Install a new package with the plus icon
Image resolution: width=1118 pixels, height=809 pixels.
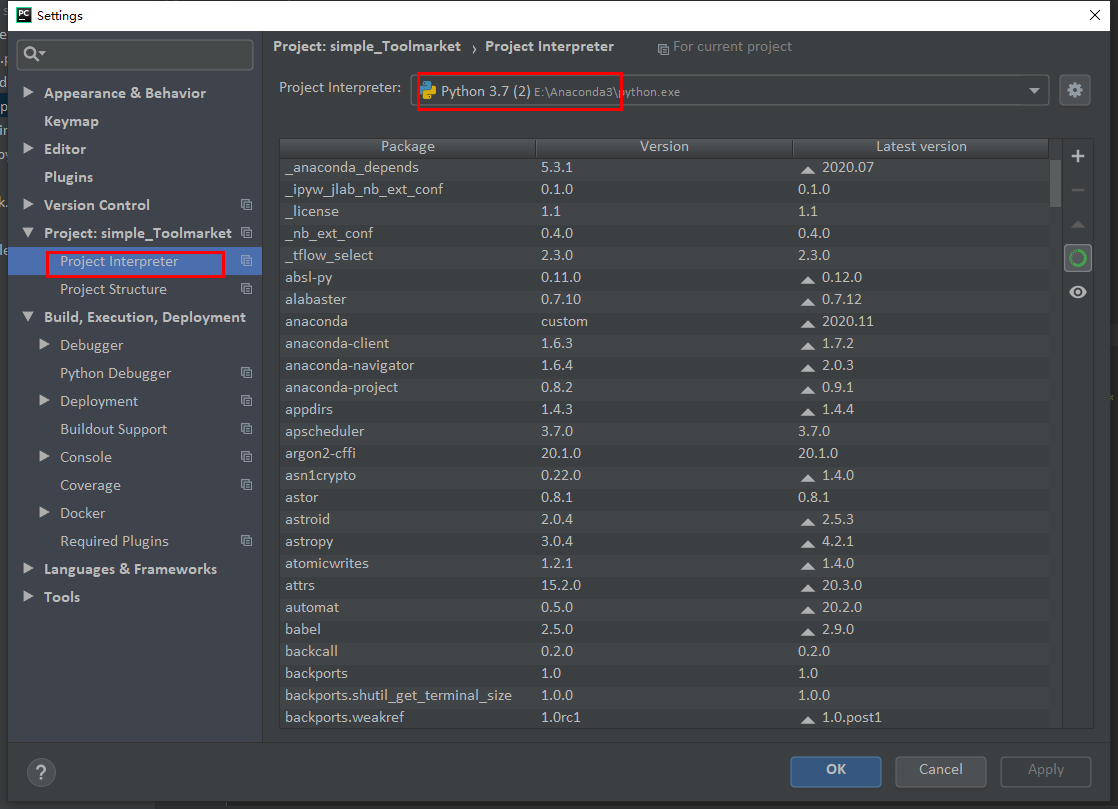pos(1077,155)
